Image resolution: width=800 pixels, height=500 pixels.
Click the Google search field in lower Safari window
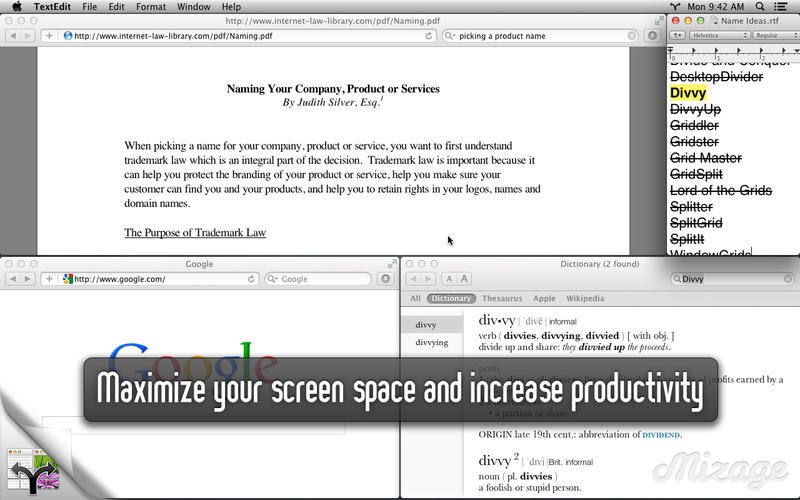click(x=320, y=279)
